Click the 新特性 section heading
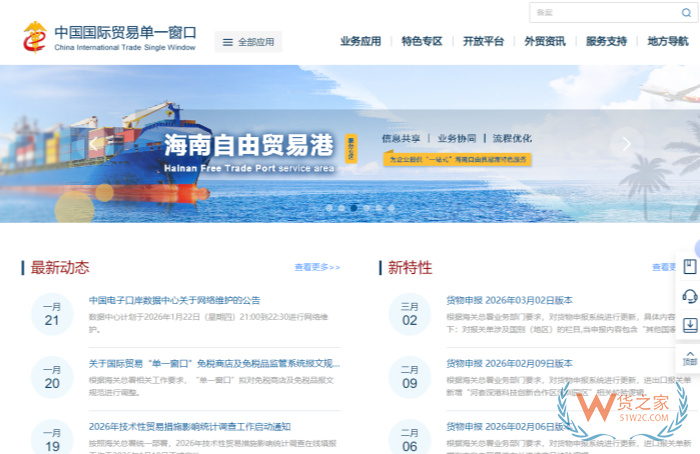Screen dimensions: 700x454 point(410,267)
